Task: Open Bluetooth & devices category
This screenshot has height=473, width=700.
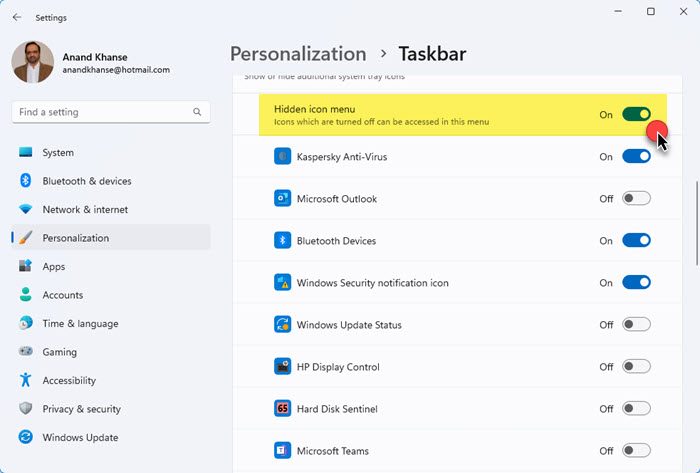Action: 111,181
